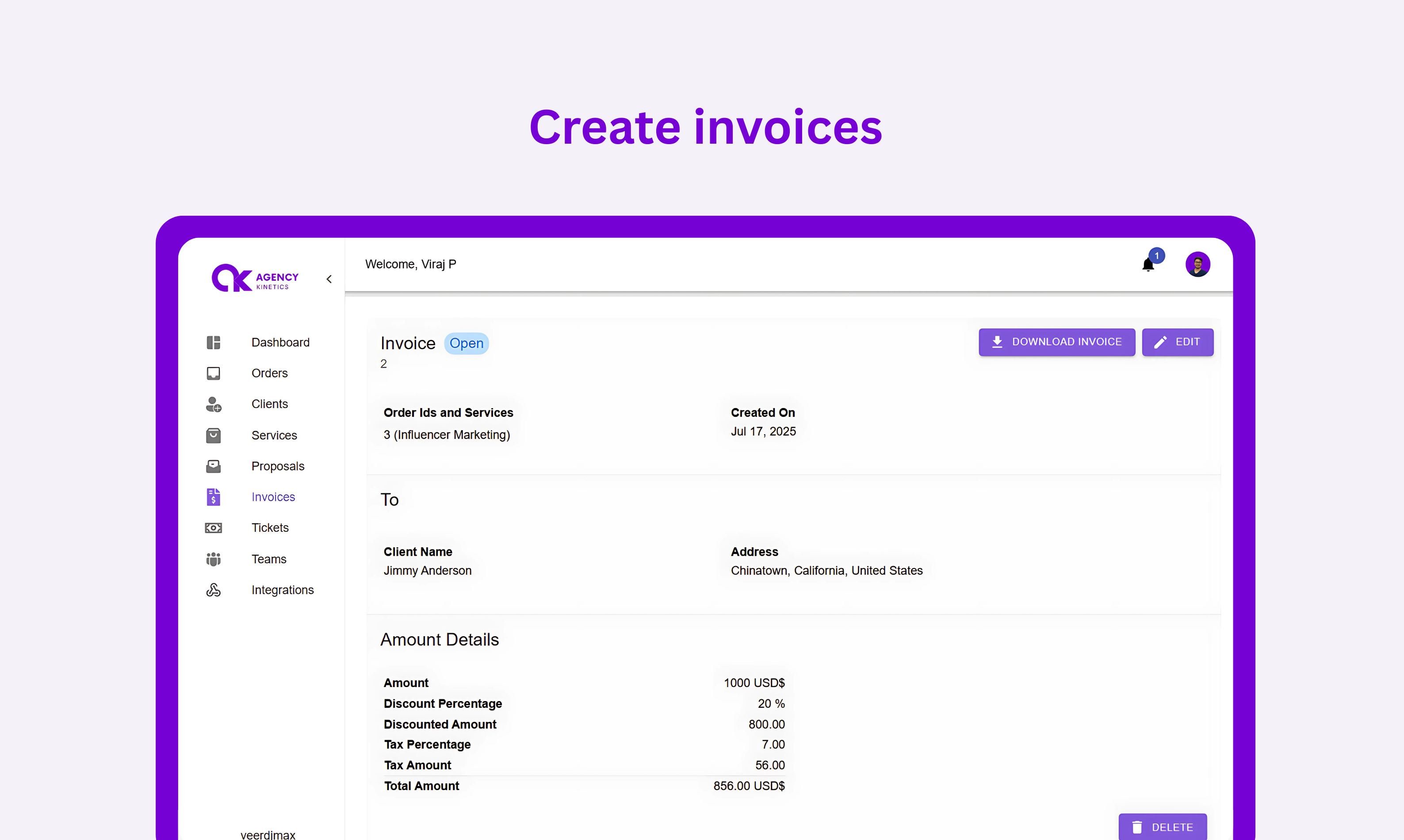Click the download arrow icon
The image size is (1404, 840).
997,342
